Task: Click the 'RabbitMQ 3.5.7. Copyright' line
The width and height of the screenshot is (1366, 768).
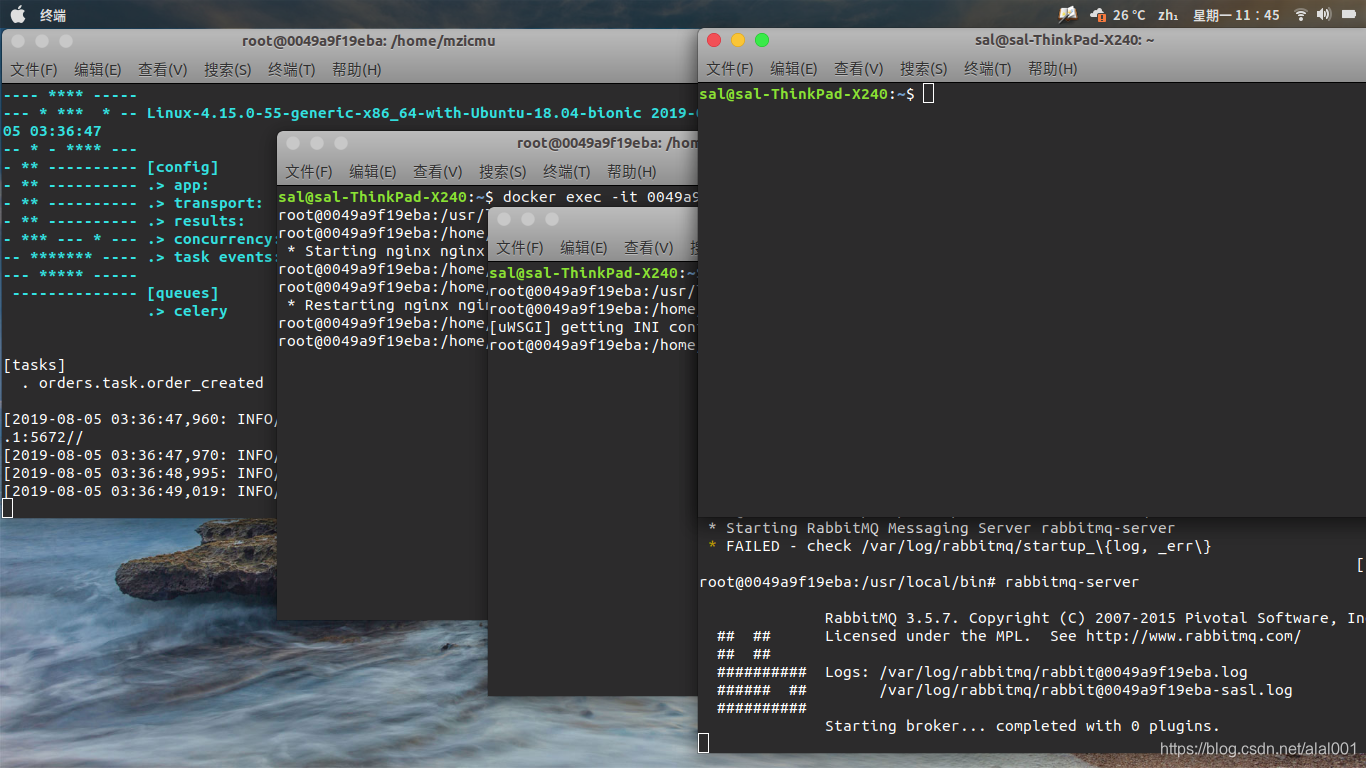Action: [x=1095, y=618]
